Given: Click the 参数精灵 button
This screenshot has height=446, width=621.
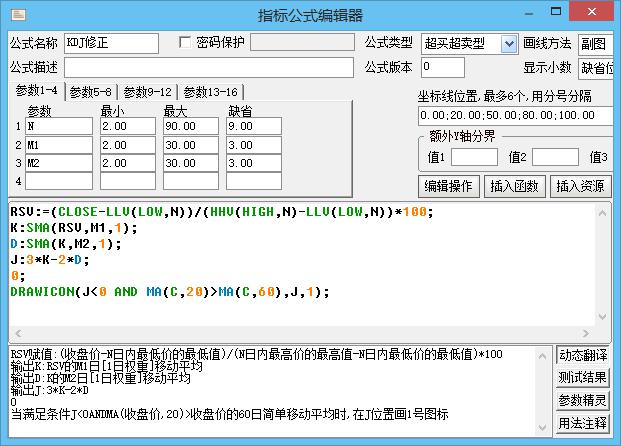Looking at the screenshot, I should [582, 400].
